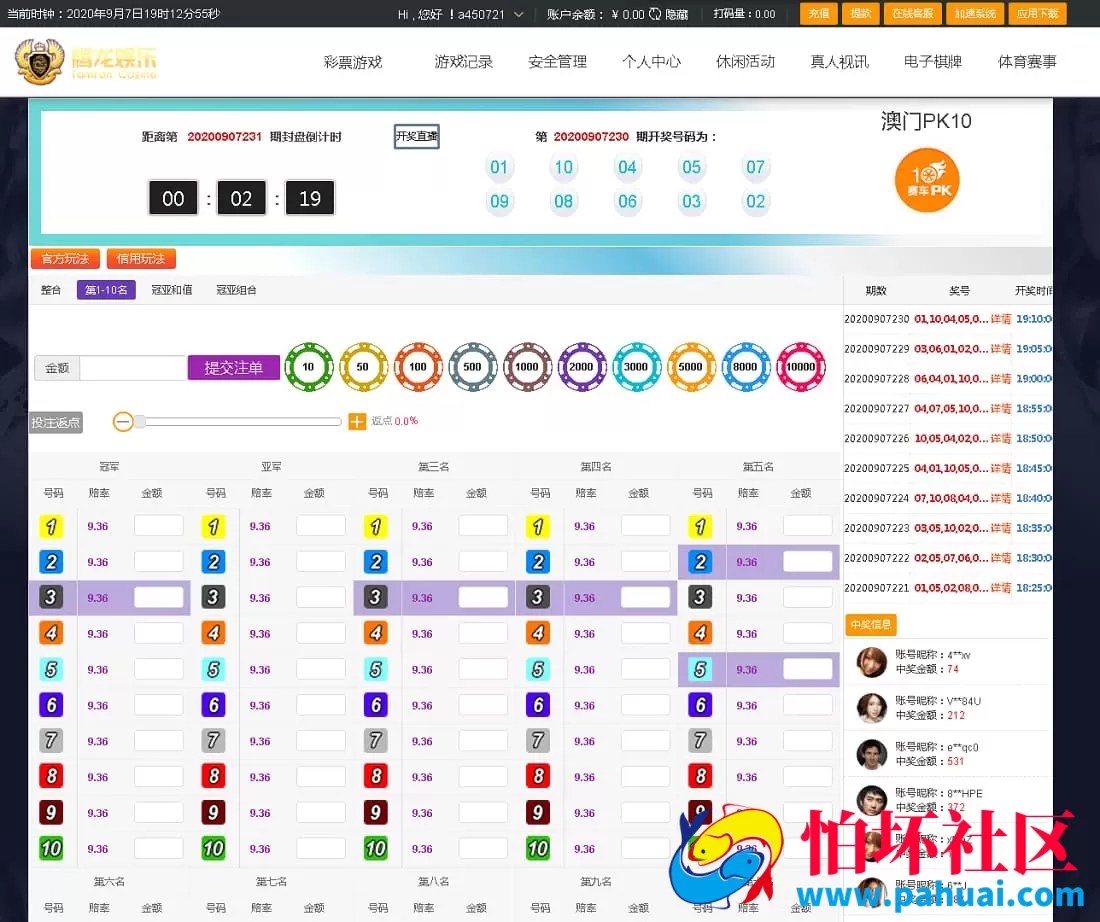Click the plus icon to increase 返点
Screen dimensions: 1100x922
click(x=357, y=421)
